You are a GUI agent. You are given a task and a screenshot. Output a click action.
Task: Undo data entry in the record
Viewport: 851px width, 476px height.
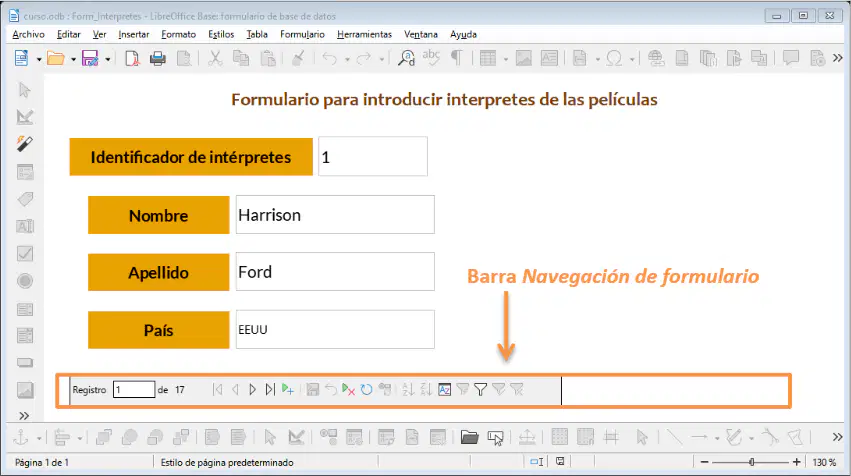tap(331, 390)
